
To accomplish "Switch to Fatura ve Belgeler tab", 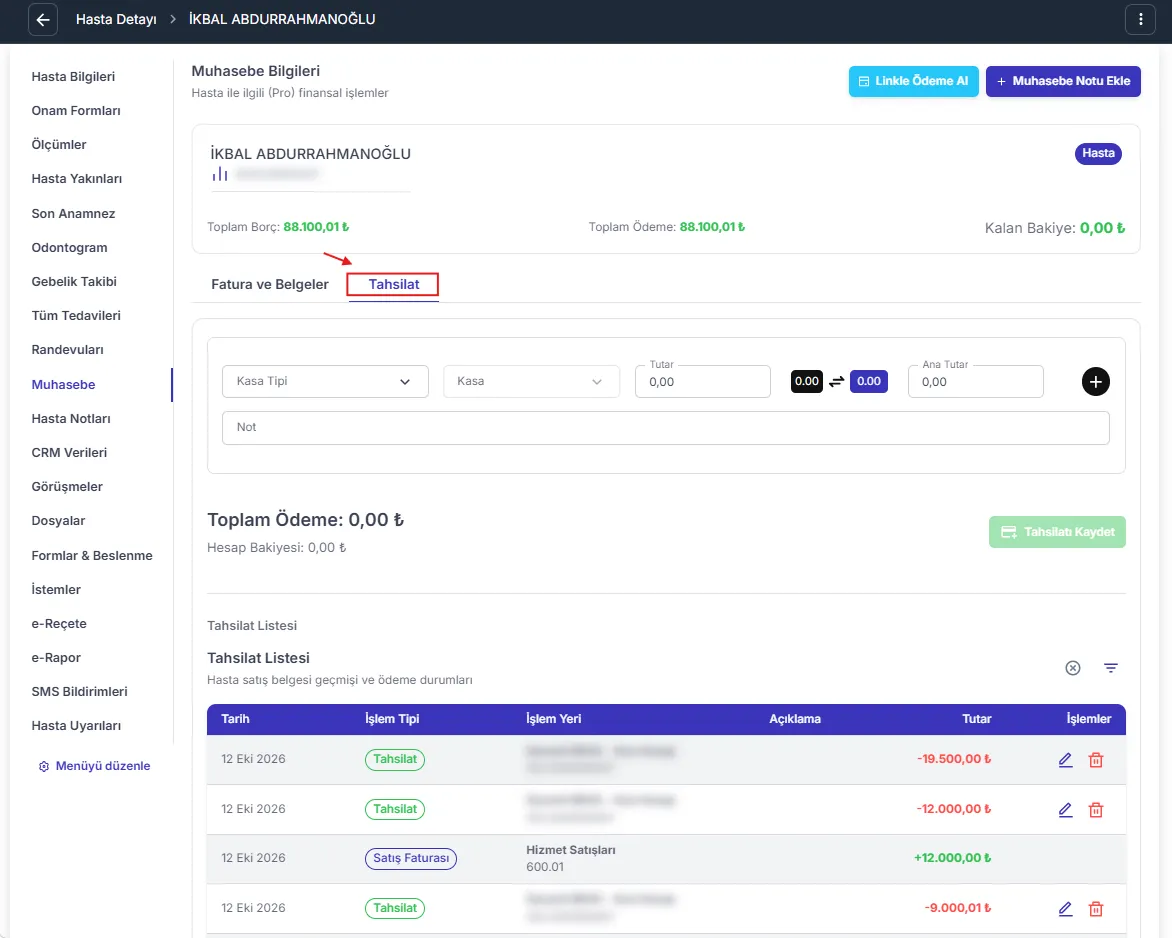I will click(270, 284).
